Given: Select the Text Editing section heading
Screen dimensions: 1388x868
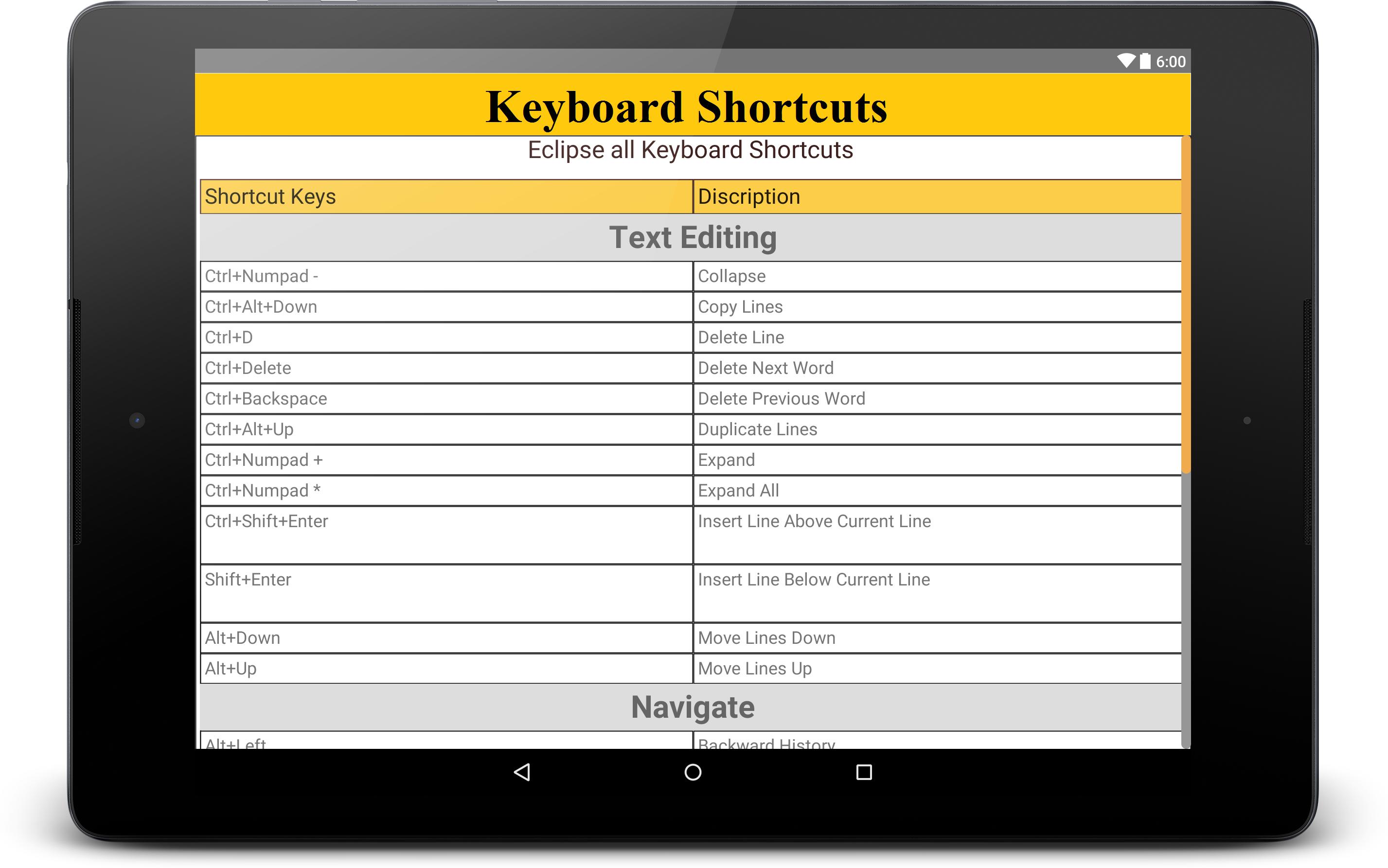Looking at the screenshot, I should pos(693,237).
